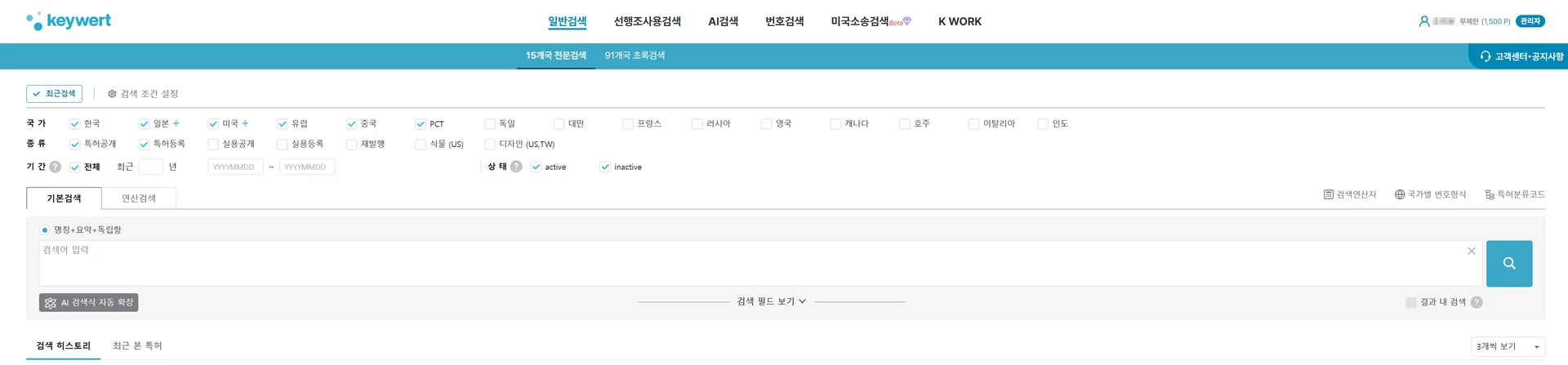Check the 실용등록 type checkbox
The height and width of the screenshot is (365, 1568).
(x=282, y=145)
